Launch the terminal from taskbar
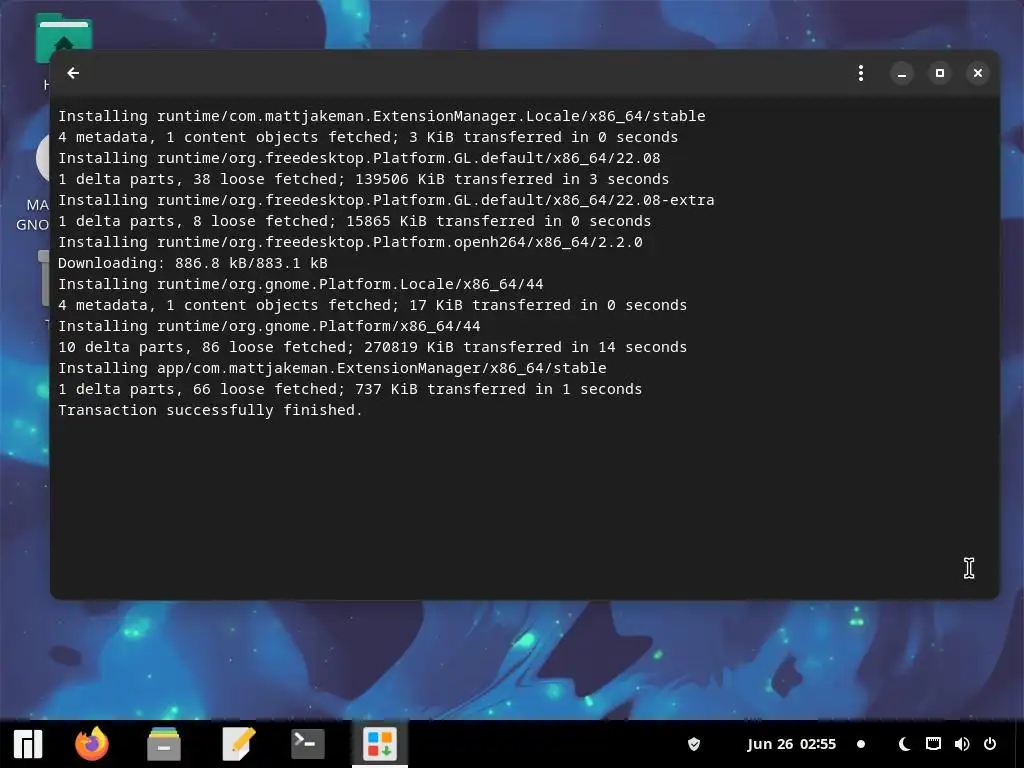Screen dimensions: 1024x768 pos(308,744)
